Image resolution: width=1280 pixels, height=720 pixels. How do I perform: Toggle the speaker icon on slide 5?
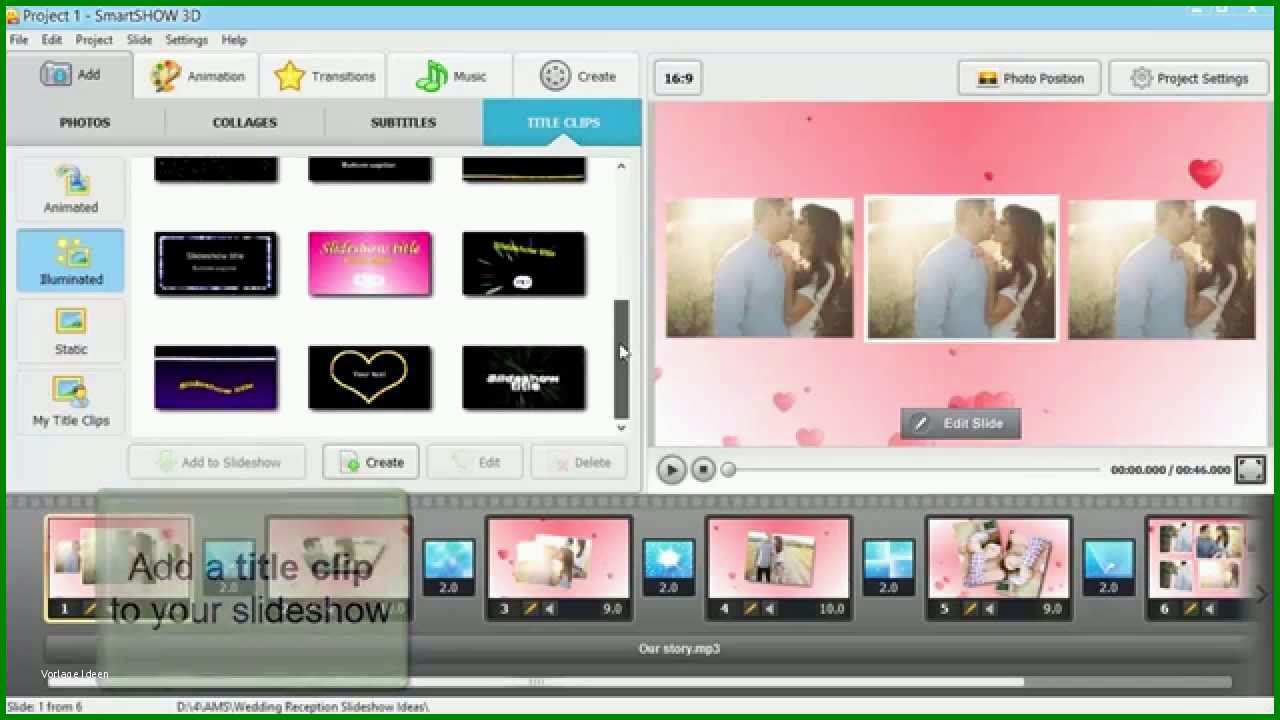tap(990, 608)
